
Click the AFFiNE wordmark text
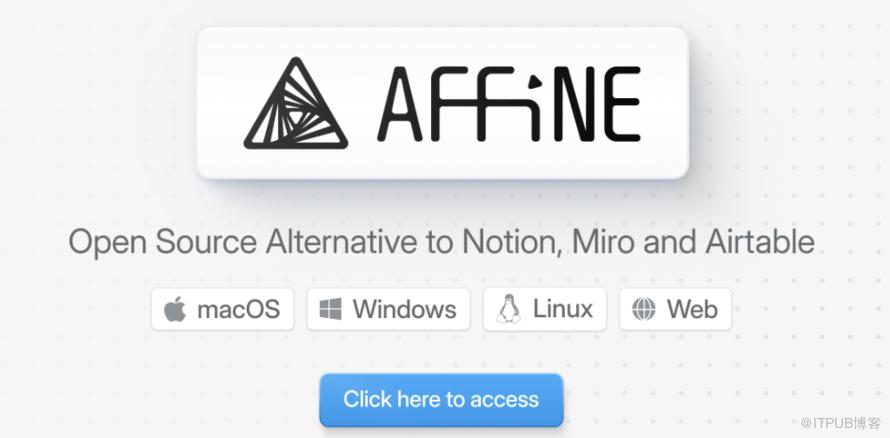coord(509,104)
